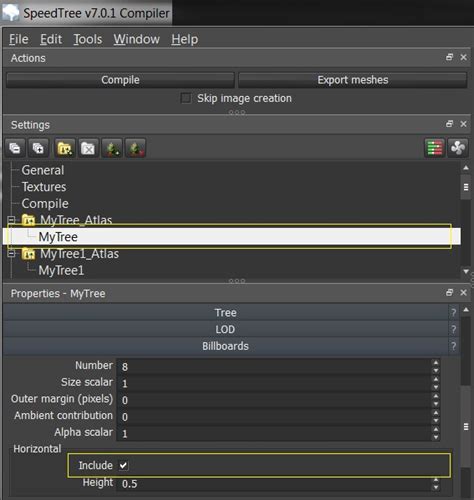Open the Edit menu
Image resolution: width=474 pixels, height=500 pixels.
coord(51,39)
